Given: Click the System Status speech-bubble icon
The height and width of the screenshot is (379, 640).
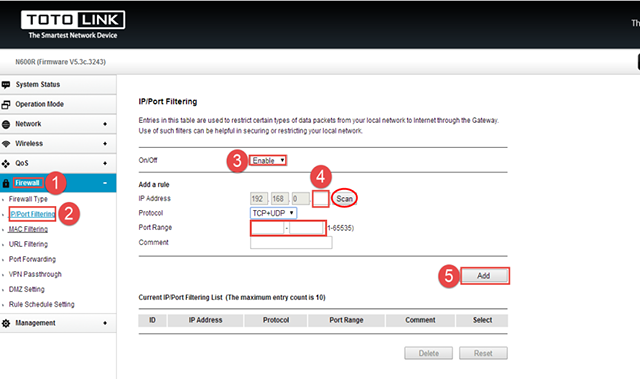Looking at the screenshot, I should (6, 84).
